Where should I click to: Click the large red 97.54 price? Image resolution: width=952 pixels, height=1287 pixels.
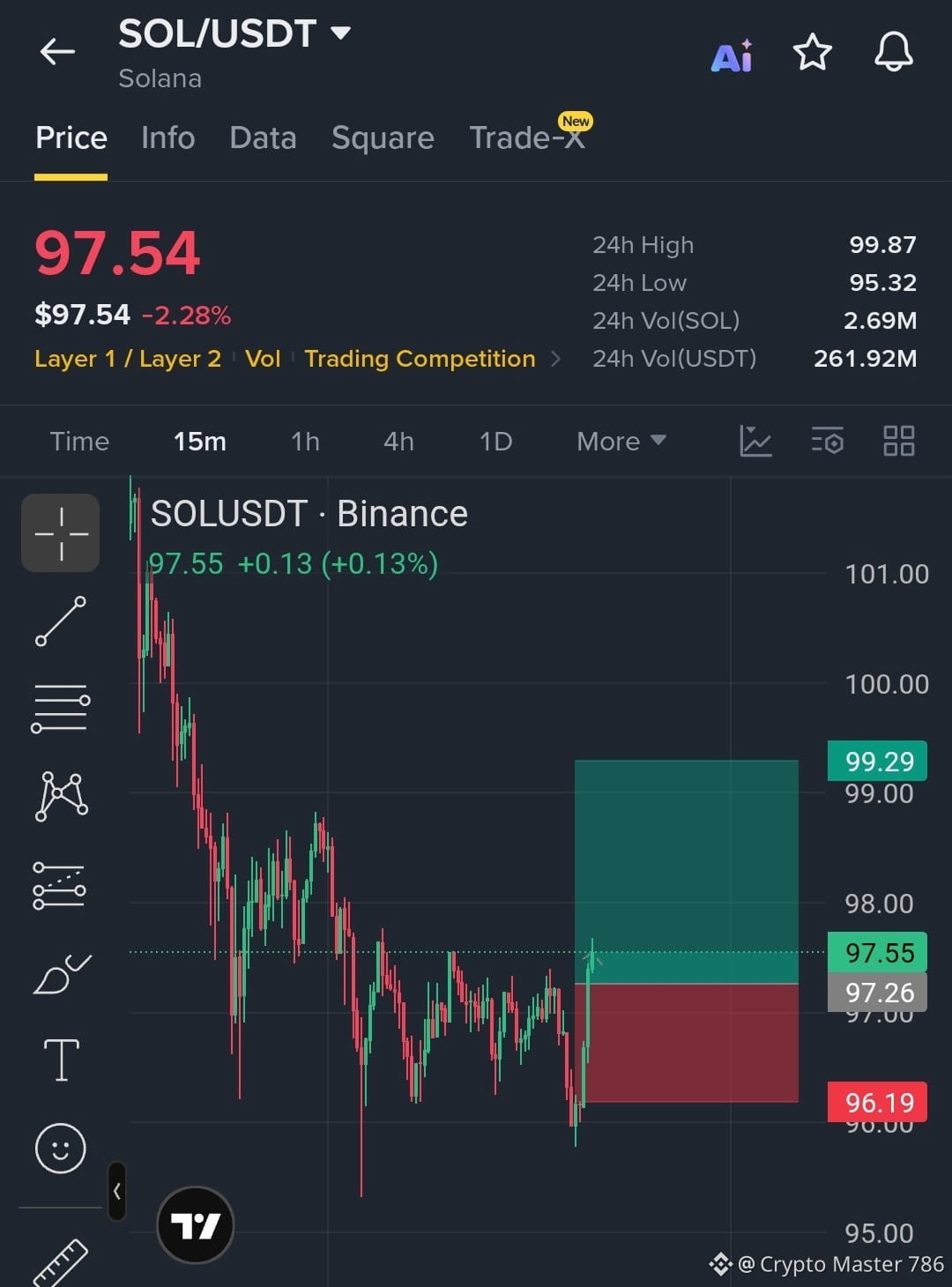(x=117, y=253)
